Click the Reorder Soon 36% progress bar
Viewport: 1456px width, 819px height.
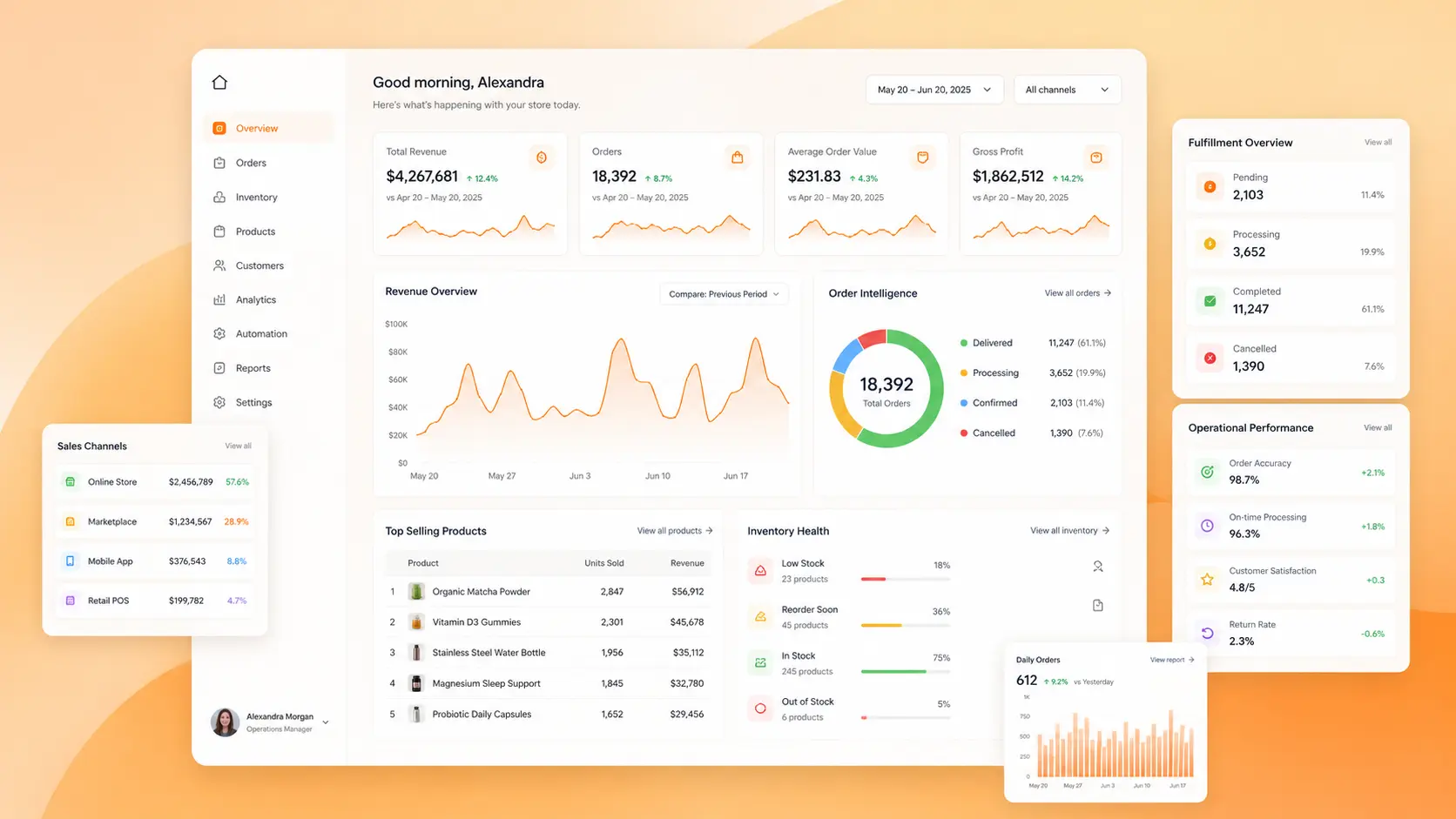tap(906, 625)
